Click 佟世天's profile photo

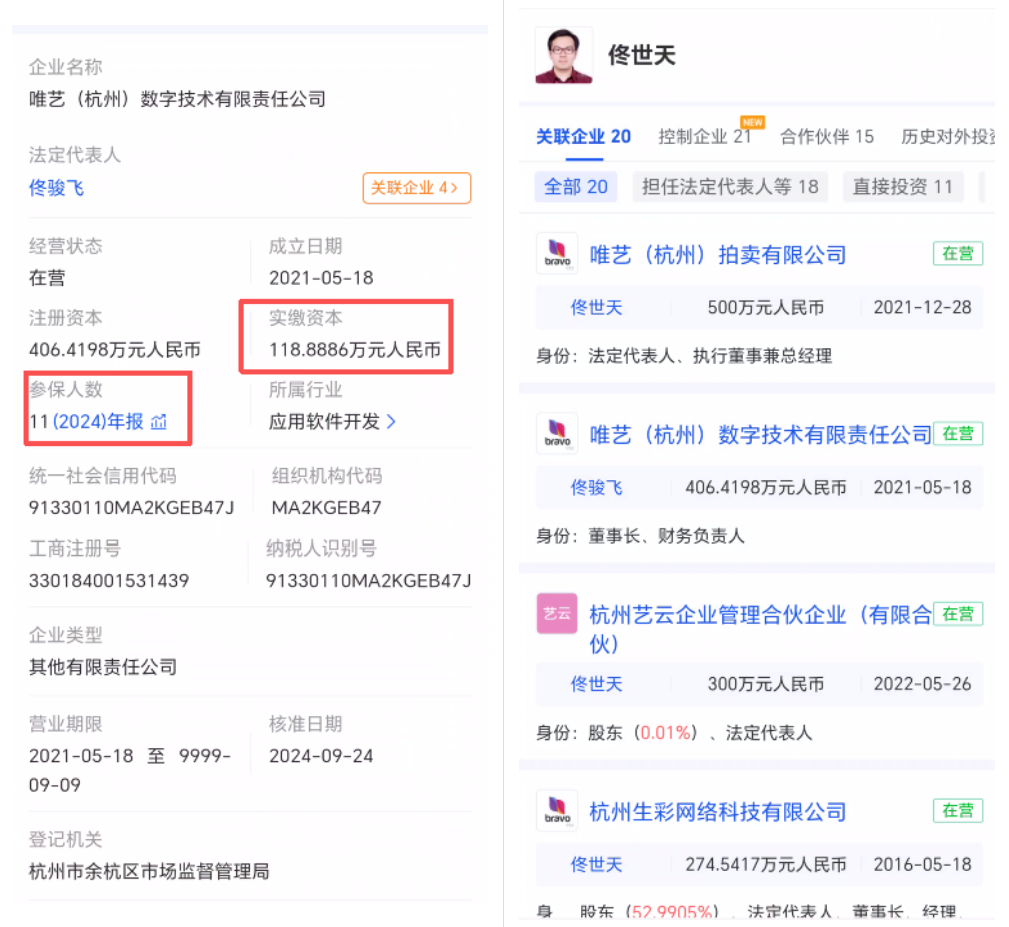563,56
